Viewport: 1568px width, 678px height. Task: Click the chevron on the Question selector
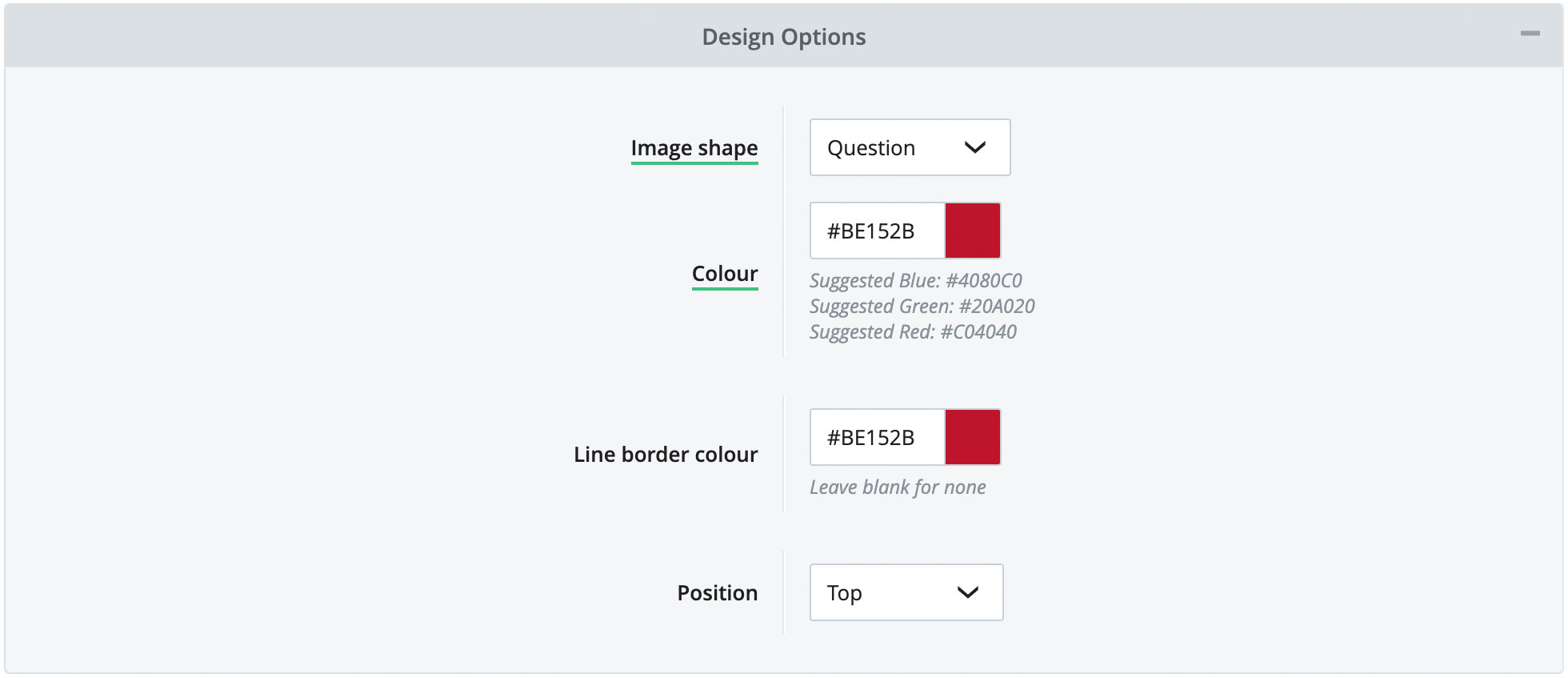975,147
